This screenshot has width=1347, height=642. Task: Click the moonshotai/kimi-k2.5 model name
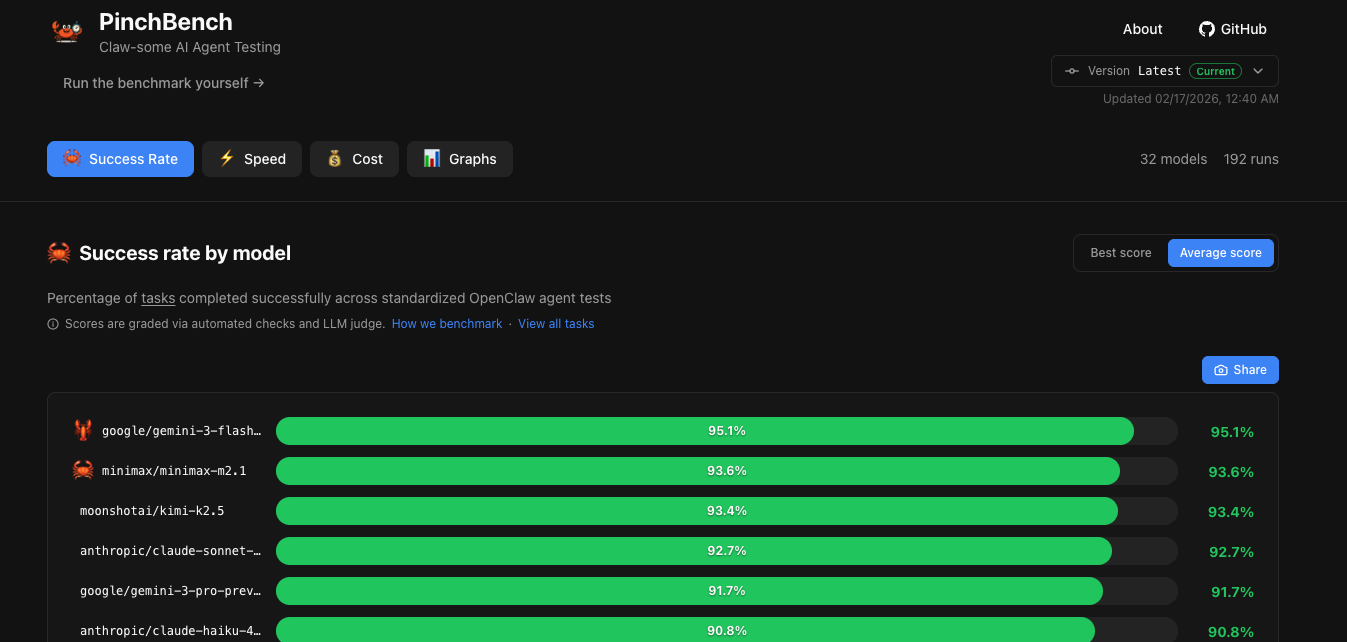(x=152, y=511)
